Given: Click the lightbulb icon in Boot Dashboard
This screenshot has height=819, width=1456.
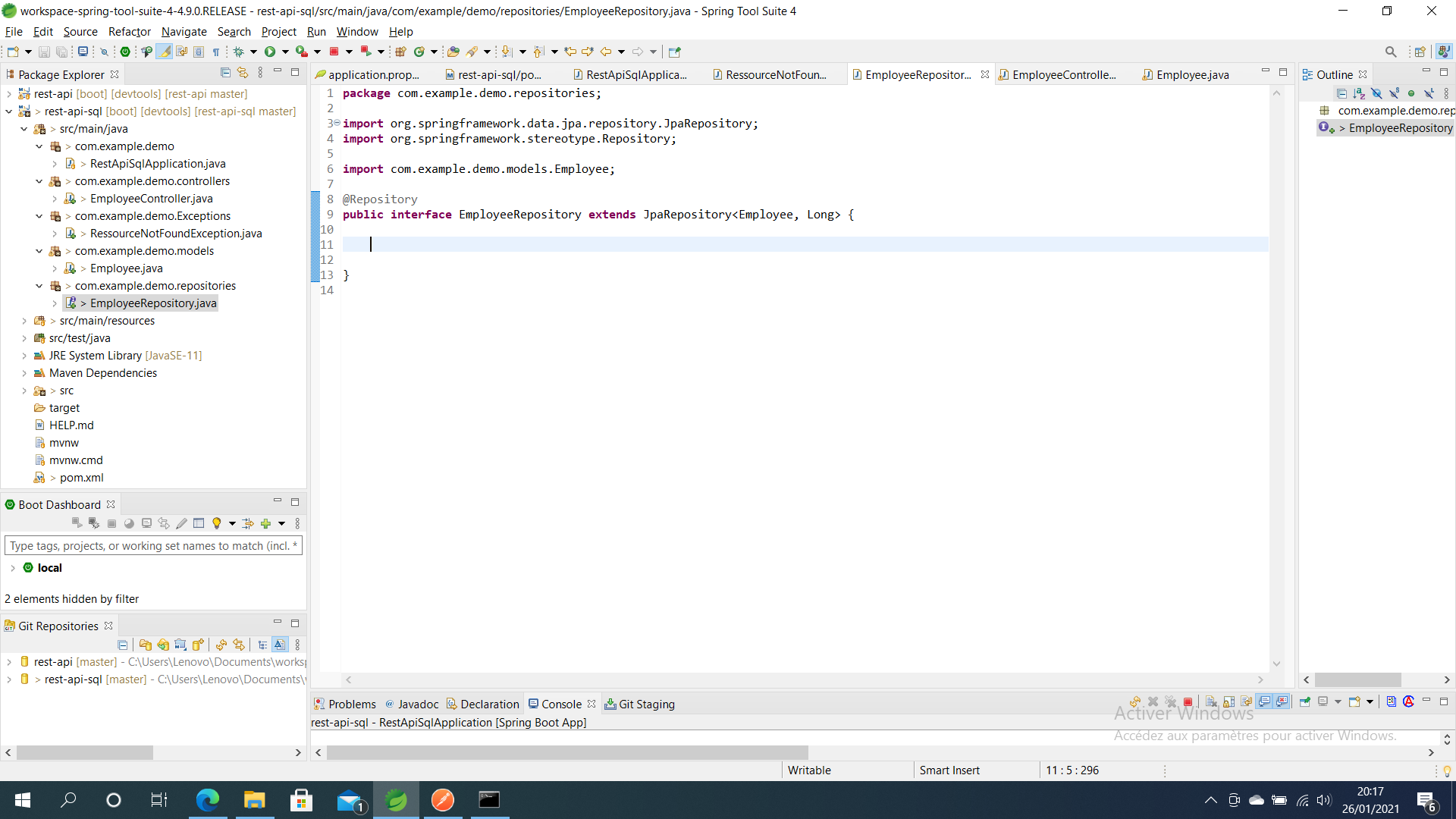Looking at the screenshot, I should coord(217,523).
